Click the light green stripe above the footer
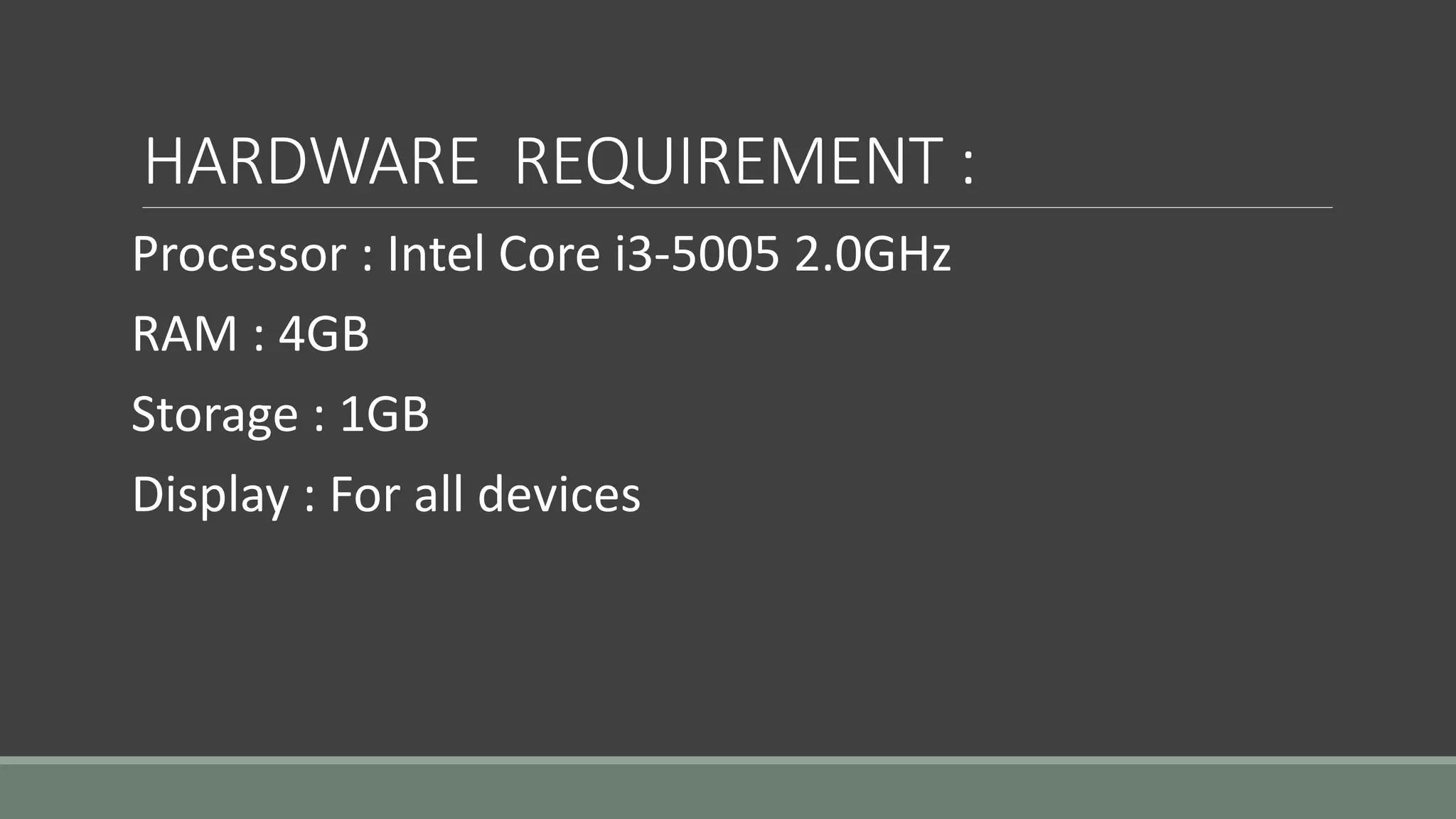1456x819 pixels. click(x=728, y=760)
